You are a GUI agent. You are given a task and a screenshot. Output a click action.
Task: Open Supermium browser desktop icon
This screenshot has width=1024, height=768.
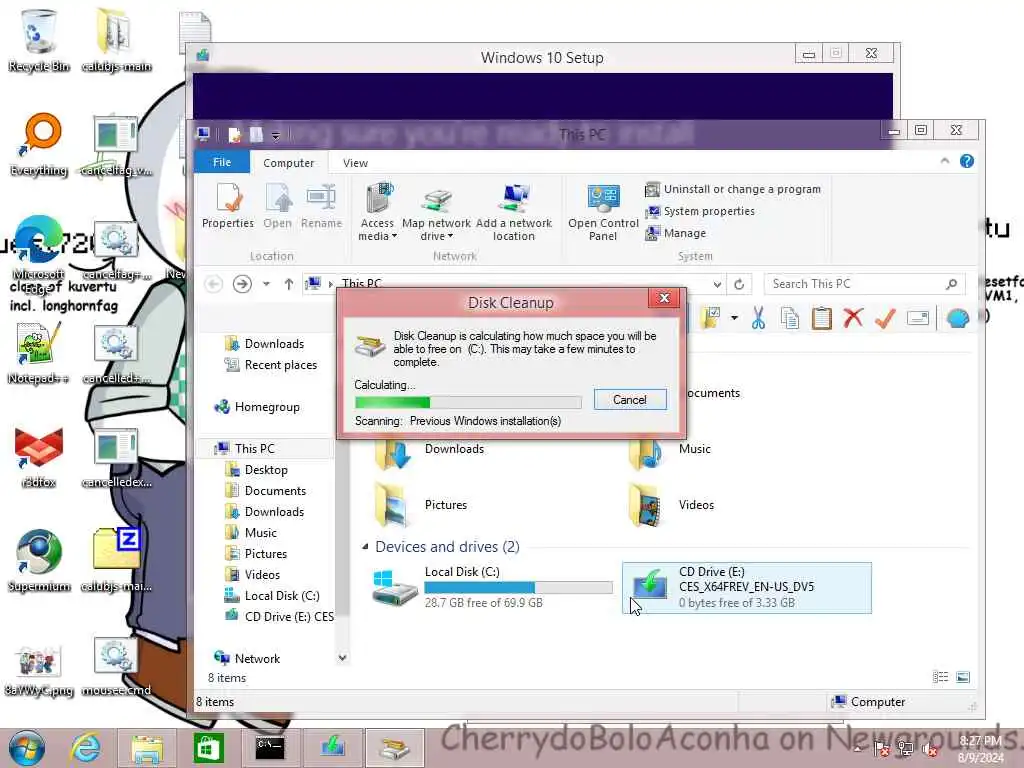(39, 560)
